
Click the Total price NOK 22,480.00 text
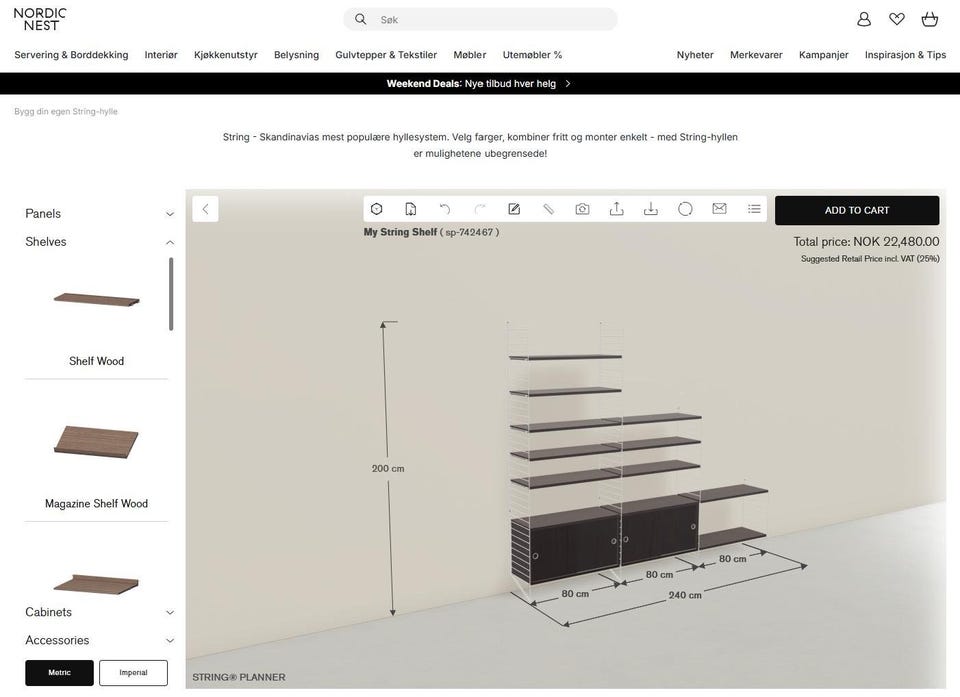866,241
